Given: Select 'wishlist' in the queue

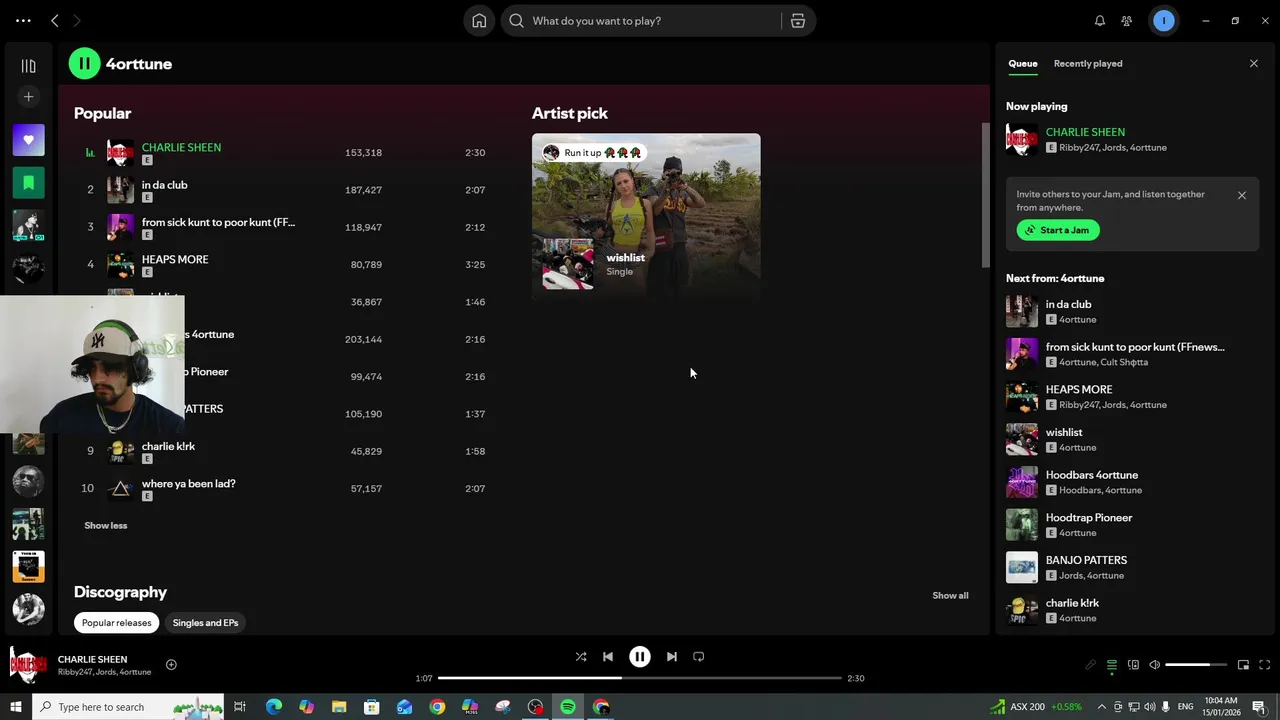Looking at the screenshot, I should 1133,440.
